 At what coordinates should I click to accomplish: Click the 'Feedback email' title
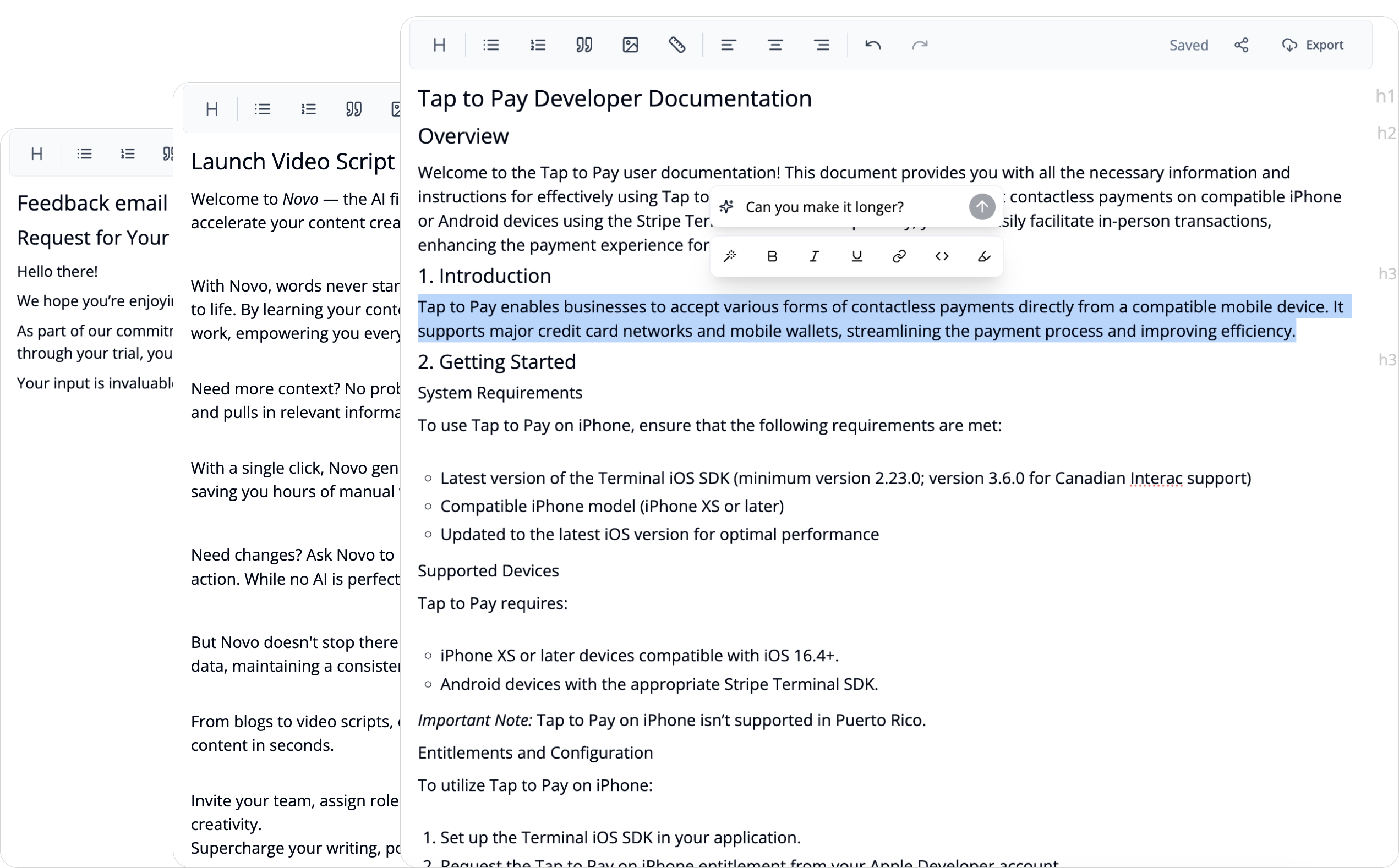pos(92,203)
